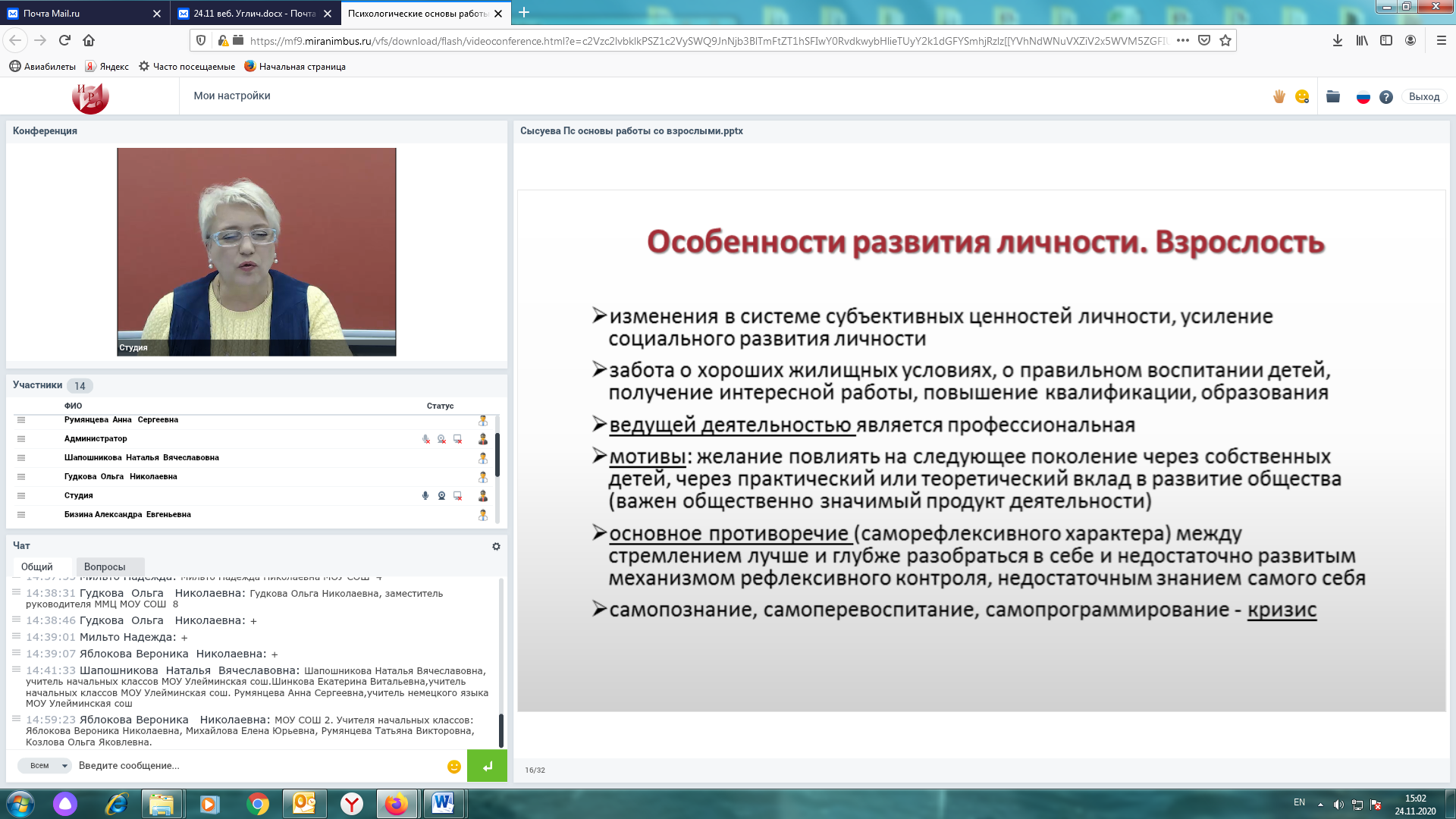Click Гудкова Ольга user role icon
This screenshot has width=1456, height=819.
point(483,477)
